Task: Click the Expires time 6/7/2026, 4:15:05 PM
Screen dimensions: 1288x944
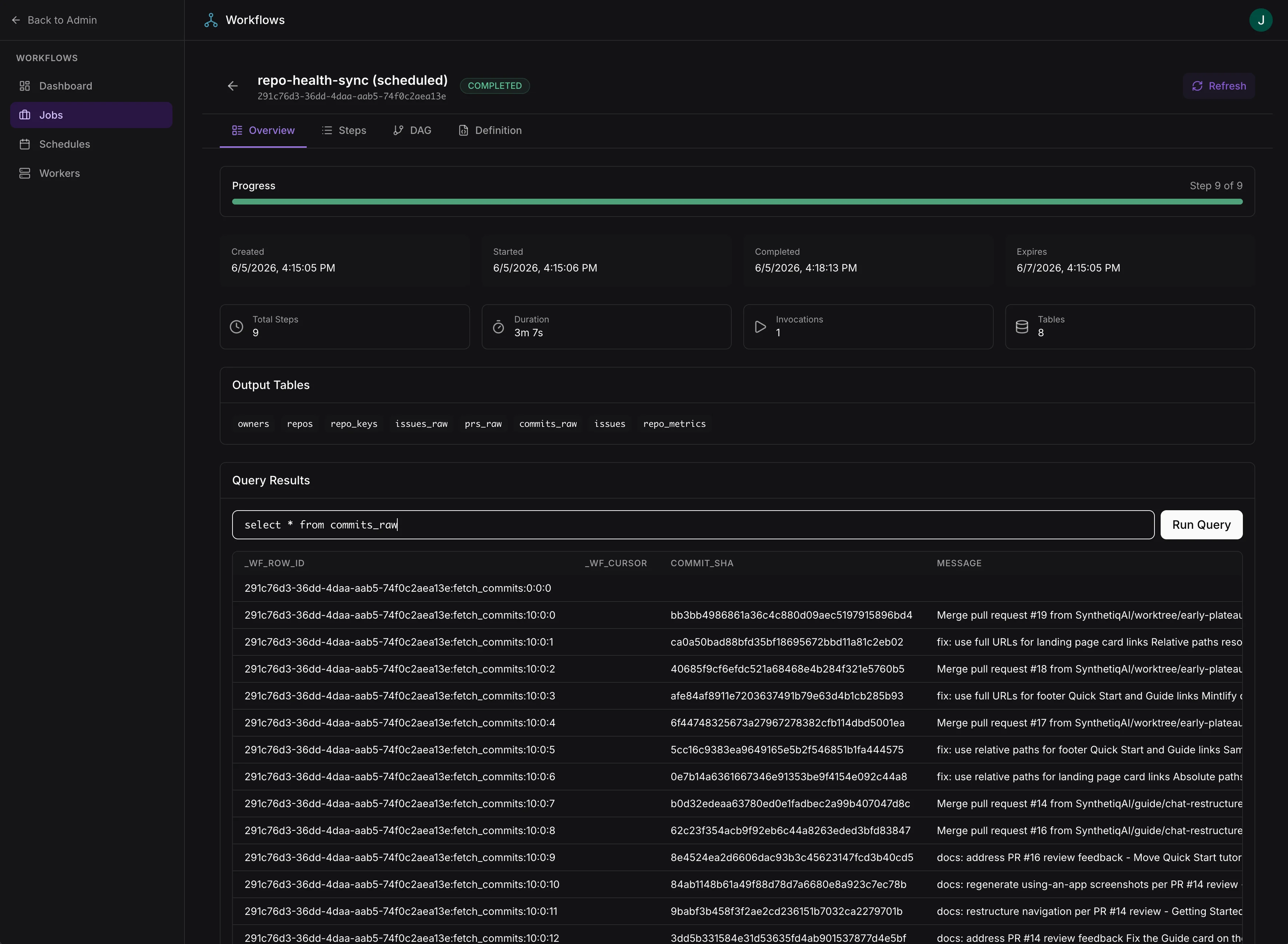Action: point(1068,268)
